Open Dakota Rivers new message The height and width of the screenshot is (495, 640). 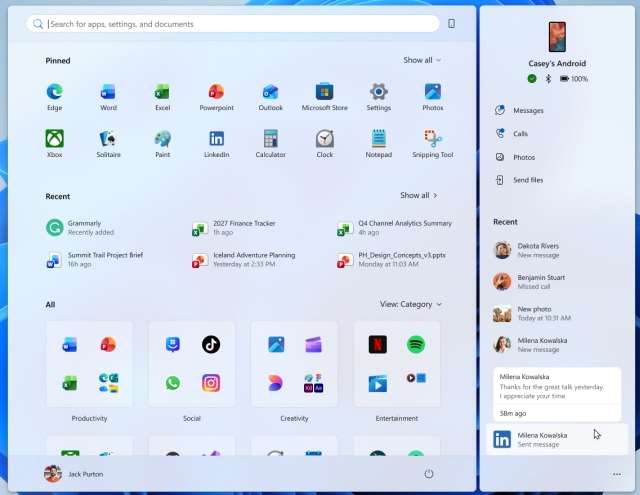pyautogui.click(x=527, y=250)
